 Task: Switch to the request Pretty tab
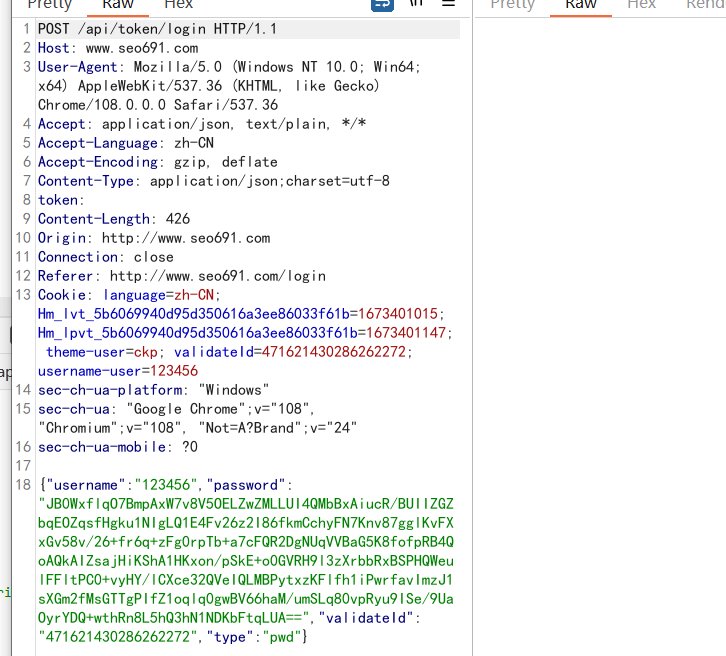pos(49,5)
